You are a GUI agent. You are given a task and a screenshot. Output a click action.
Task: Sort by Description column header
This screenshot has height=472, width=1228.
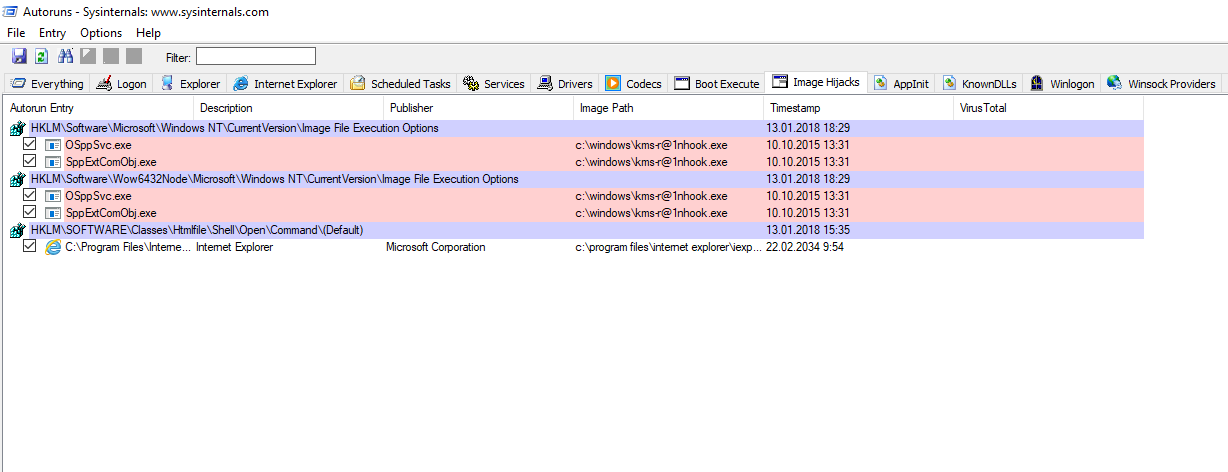click(x=289, y=108)
